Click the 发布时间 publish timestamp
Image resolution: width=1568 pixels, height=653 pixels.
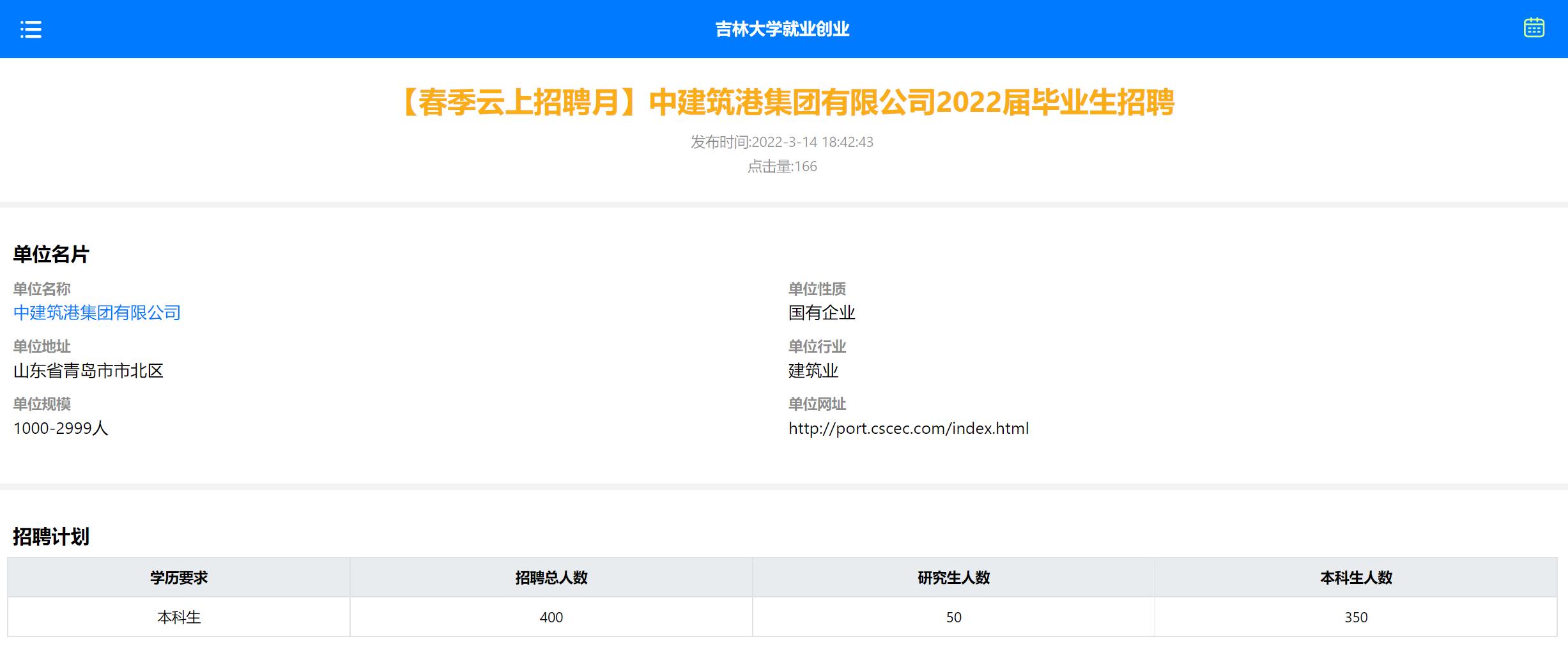coord(781,142)
